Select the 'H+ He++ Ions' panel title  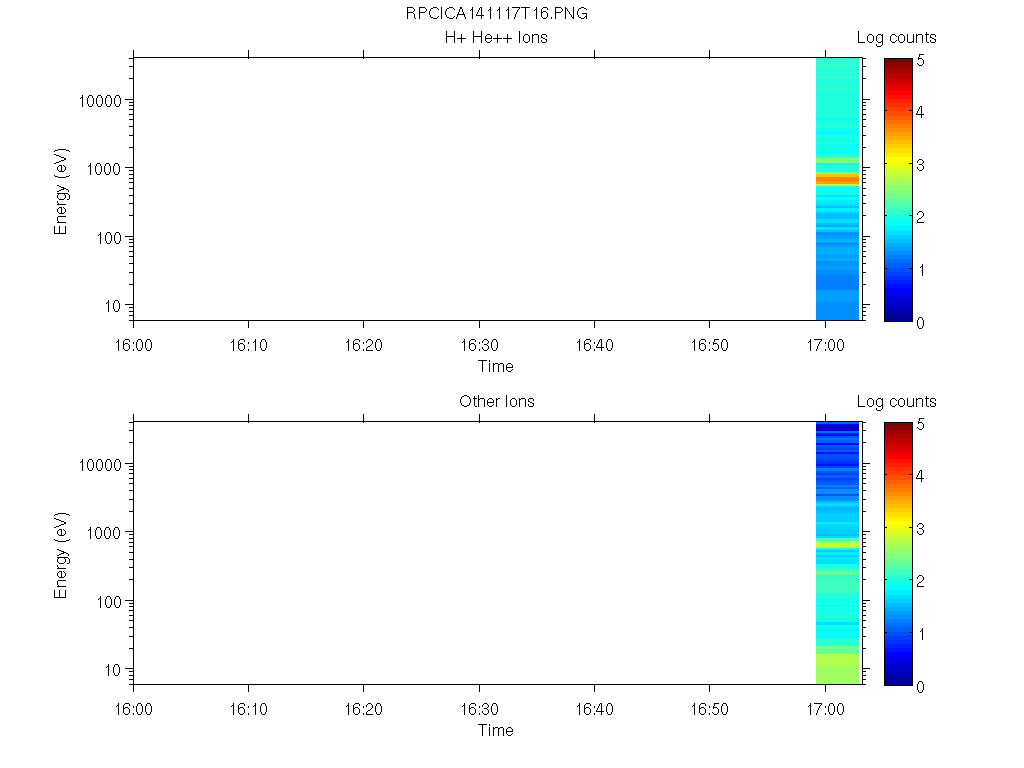click(x=496, y=38)
